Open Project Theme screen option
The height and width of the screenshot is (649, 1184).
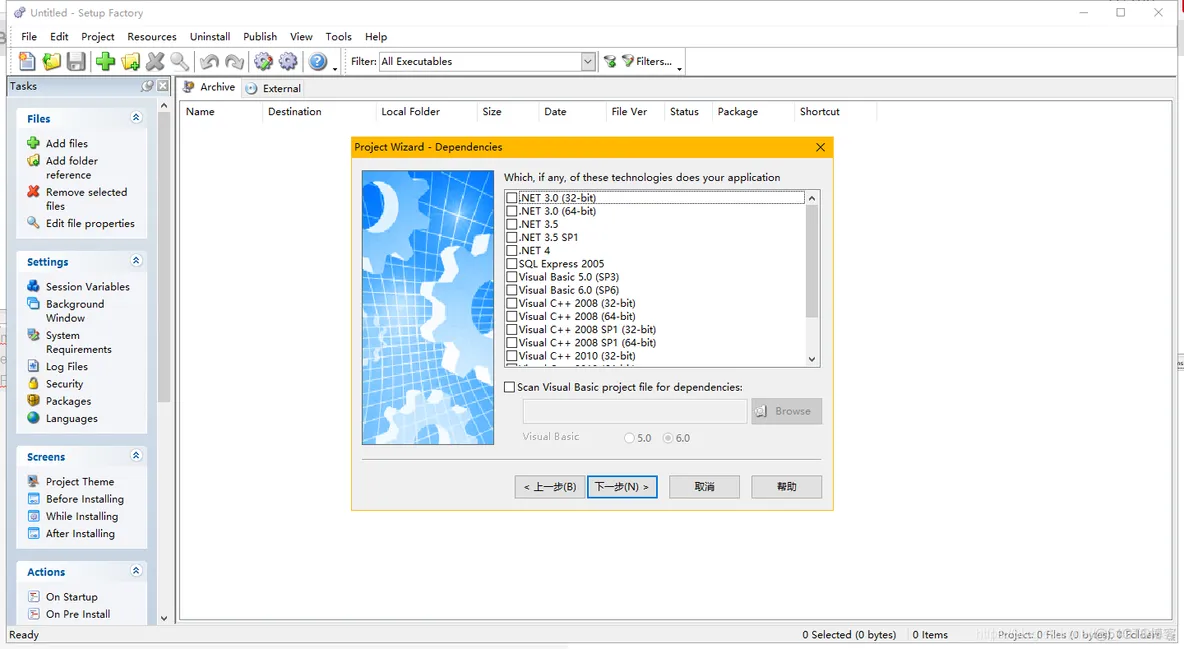point(80,481)
